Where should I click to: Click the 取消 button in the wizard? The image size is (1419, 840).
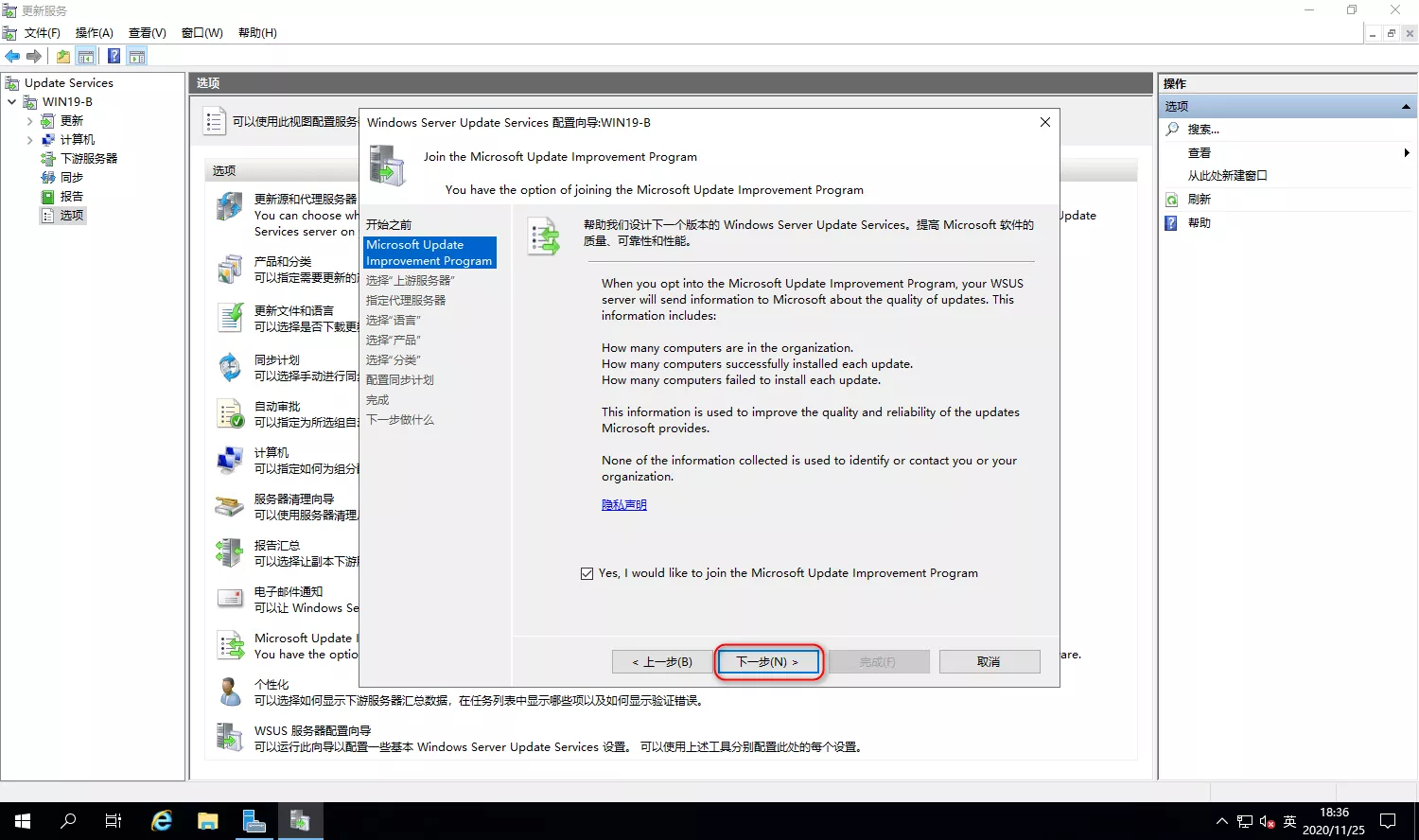[x=989, y=662]
